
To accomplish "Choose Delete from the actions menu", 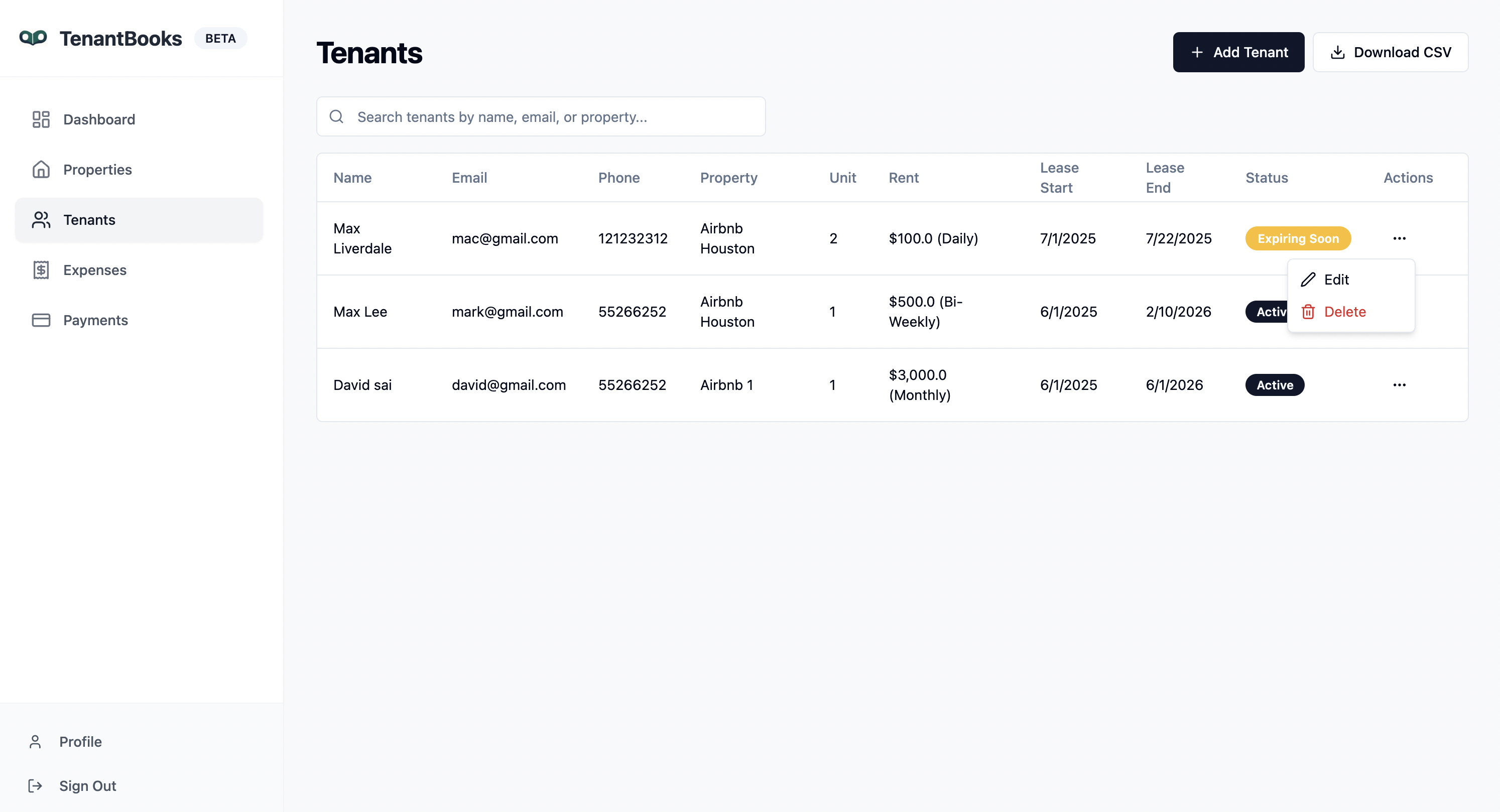I will [1351, 312].
